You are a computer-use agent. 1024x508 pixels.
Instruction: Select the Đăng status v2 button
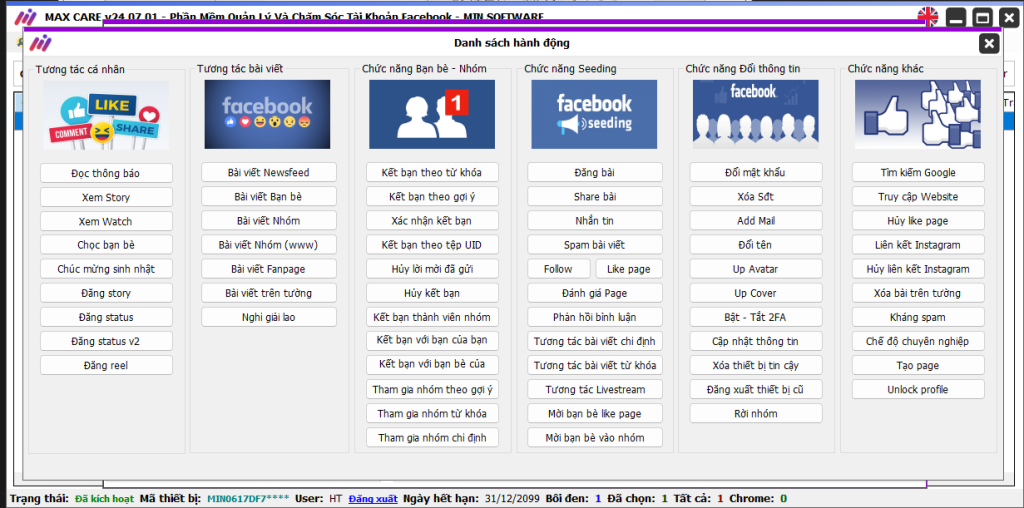[106, 341]
